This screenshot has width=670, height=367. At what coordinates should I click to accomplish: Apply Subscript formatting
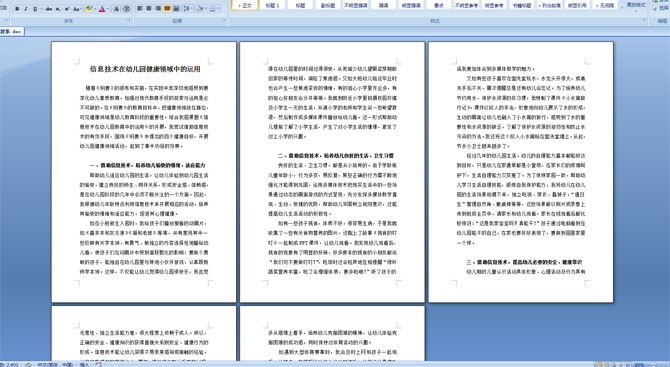pyautogui.click(x=58, y=9)
